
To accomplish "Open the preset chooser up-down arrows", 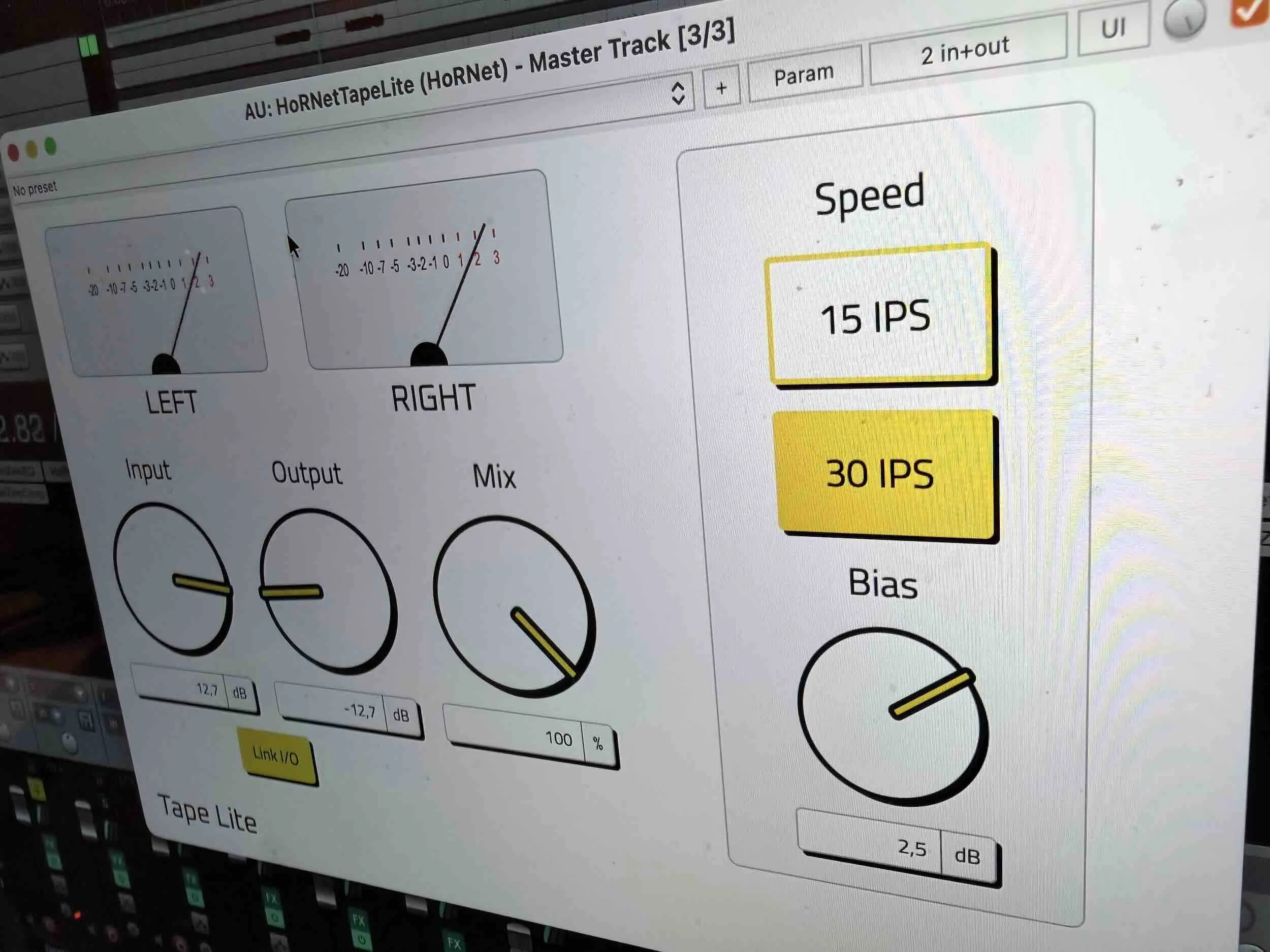I will [678, 93].
